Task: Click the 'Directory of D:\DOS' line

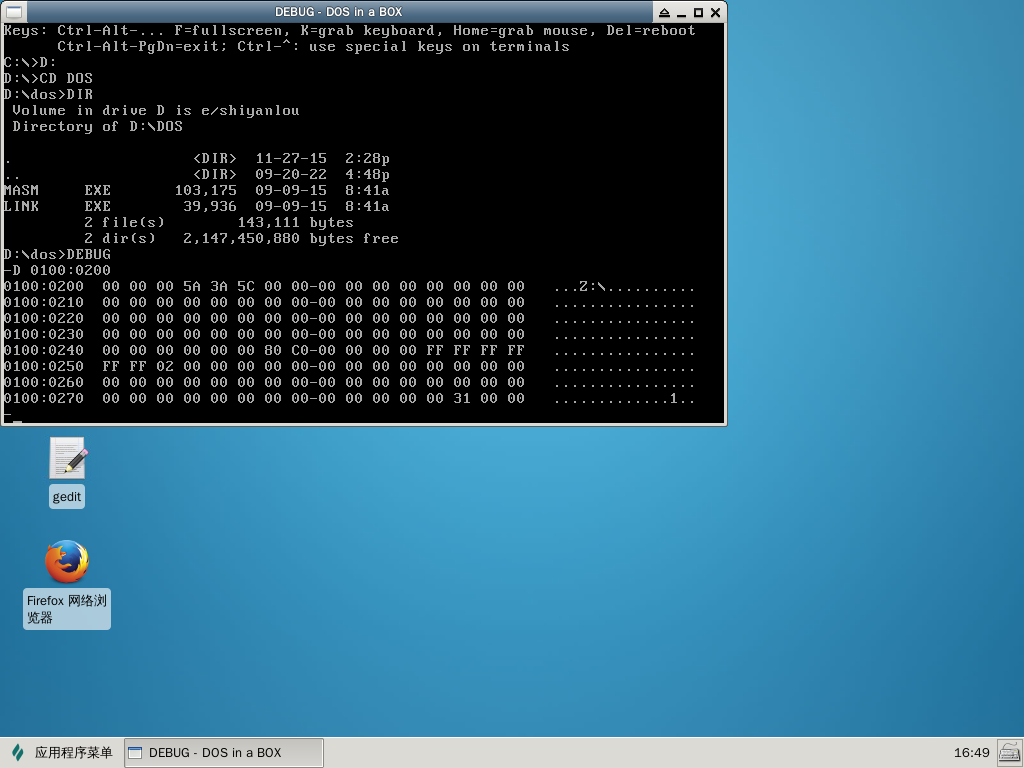Action: (97, 126)
